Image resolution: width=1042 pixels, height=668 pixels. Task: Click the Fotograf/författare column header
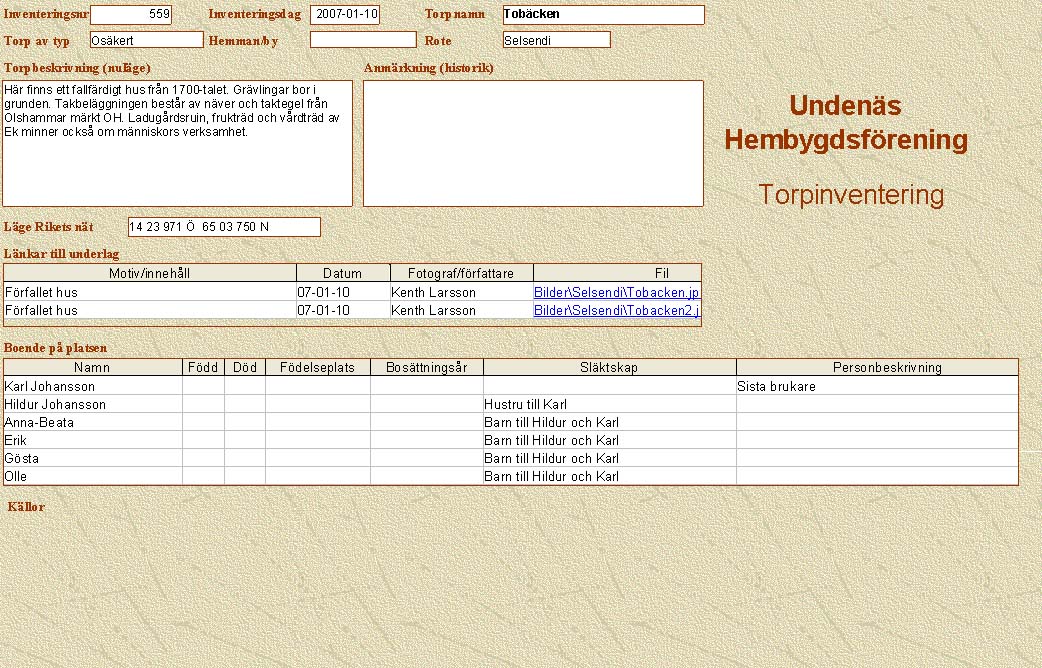[x=461, y=274]
